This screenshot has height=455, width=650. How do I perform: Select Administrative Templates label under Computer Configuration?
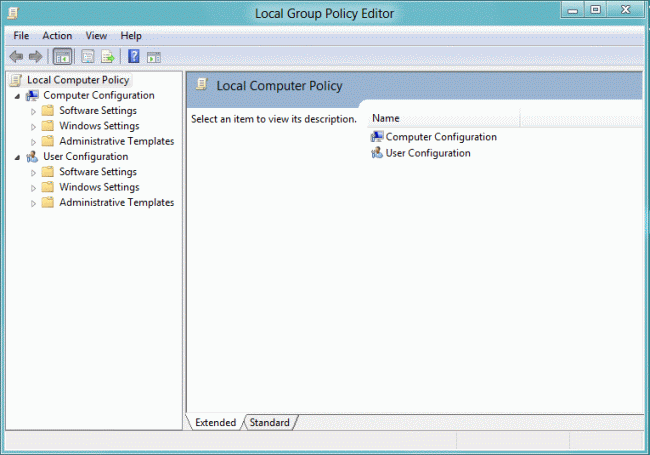(x=116, y=141)
